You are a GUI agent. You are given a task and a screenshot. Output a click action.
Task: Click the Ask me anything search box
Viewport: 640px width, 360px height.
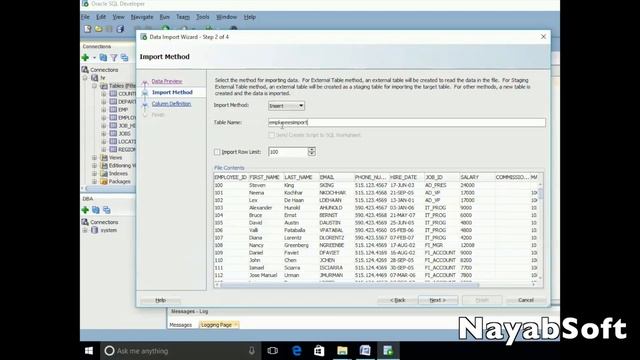180,351
